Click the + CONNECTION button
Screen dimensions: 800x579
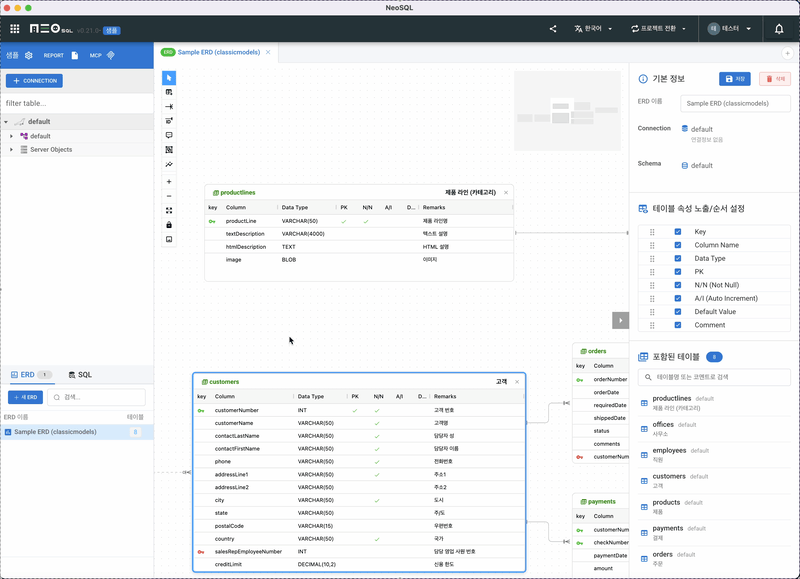pyautogui.click(x=34, y=80)
